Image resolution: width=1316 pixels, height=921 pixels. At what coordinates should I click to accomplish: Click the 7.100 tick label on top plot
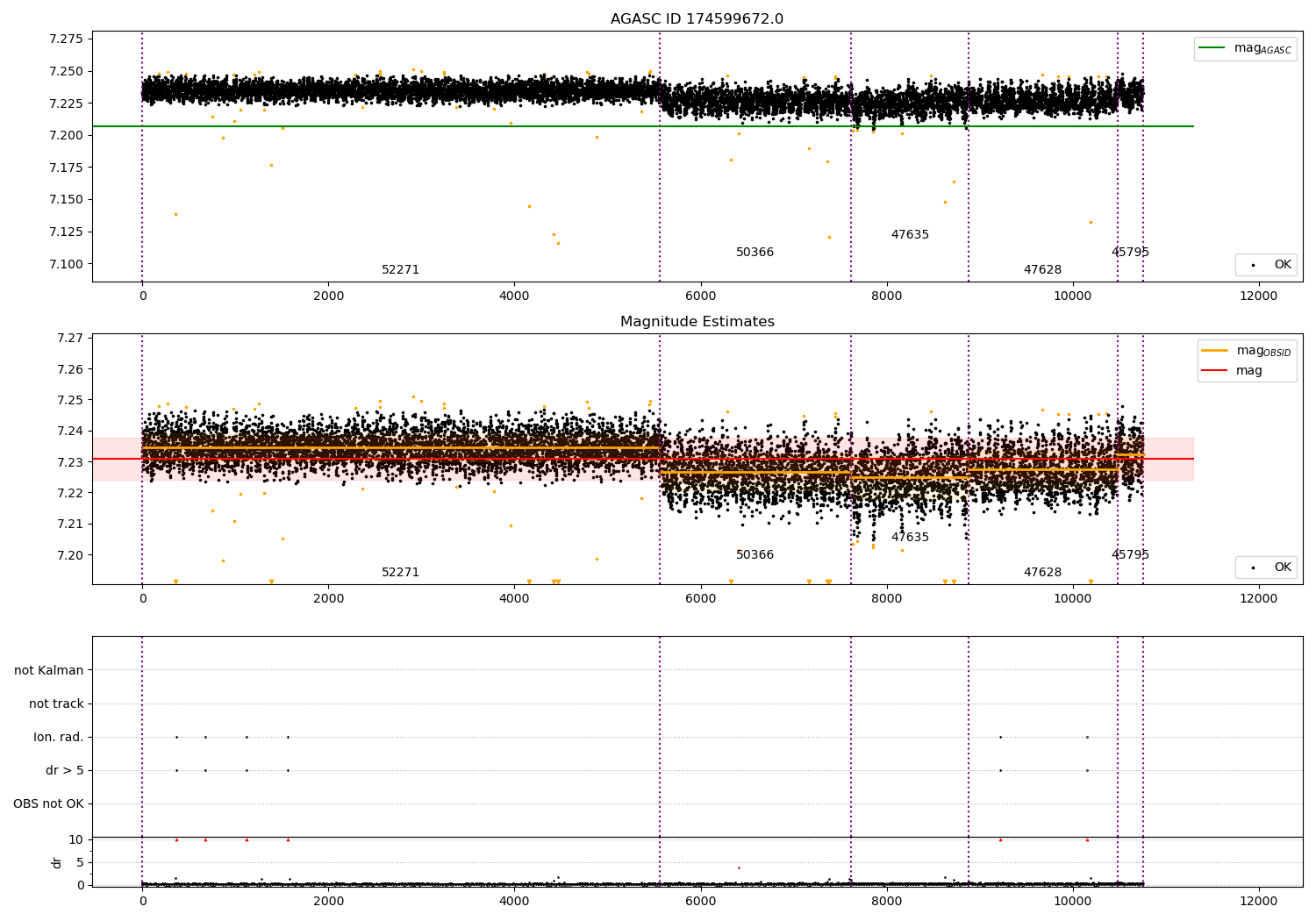coord(66,264)
